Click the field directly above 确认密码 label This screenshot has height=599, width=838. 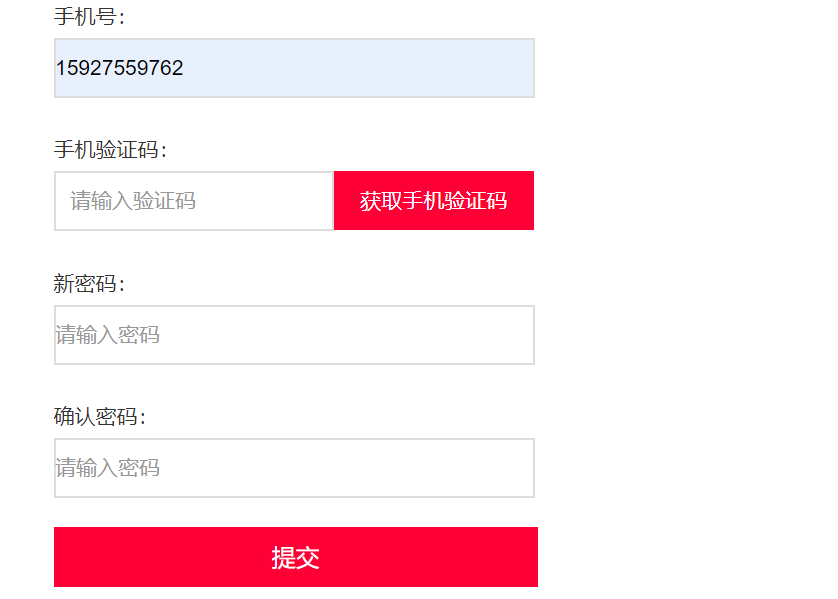tap(294, 335)
